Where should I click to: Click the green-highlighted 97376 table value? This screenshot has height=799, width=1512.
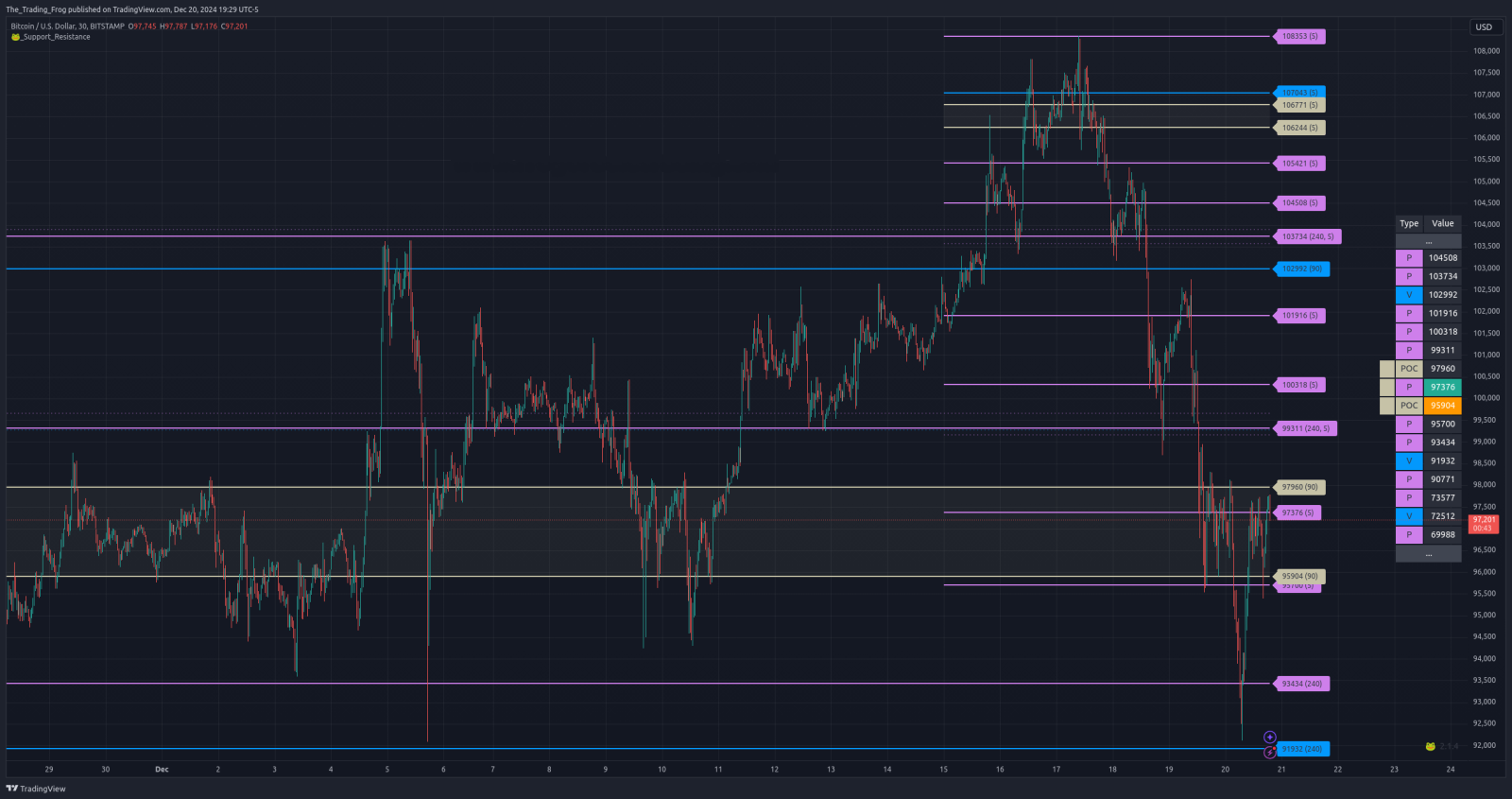[1443, 387]
